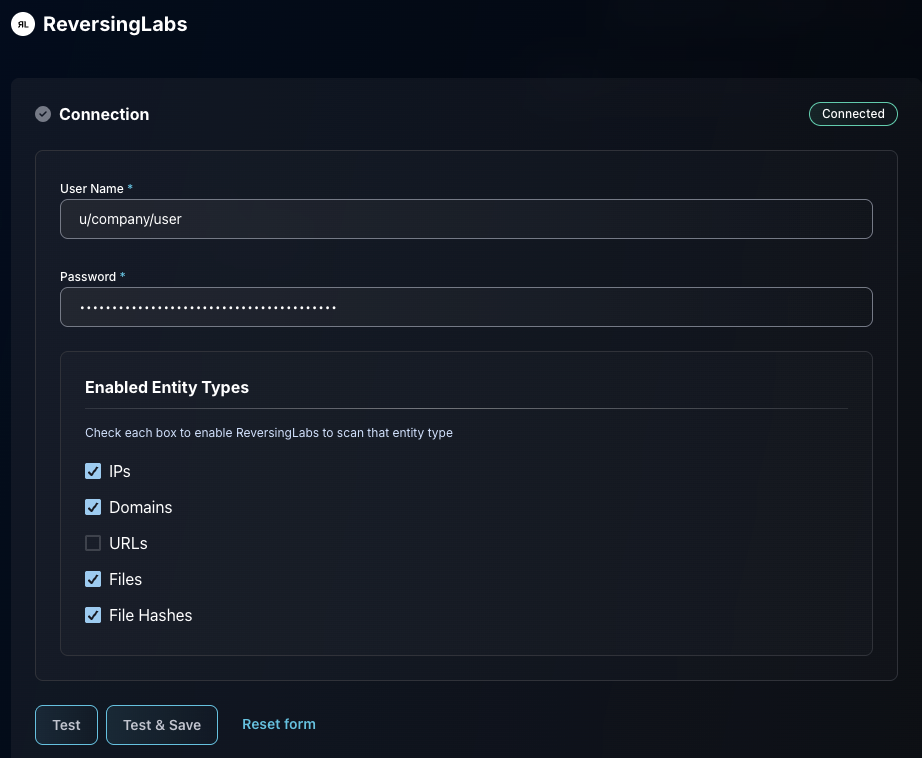Disable the Domains entity type checkbox
The image size is (922, 758).
93,507
